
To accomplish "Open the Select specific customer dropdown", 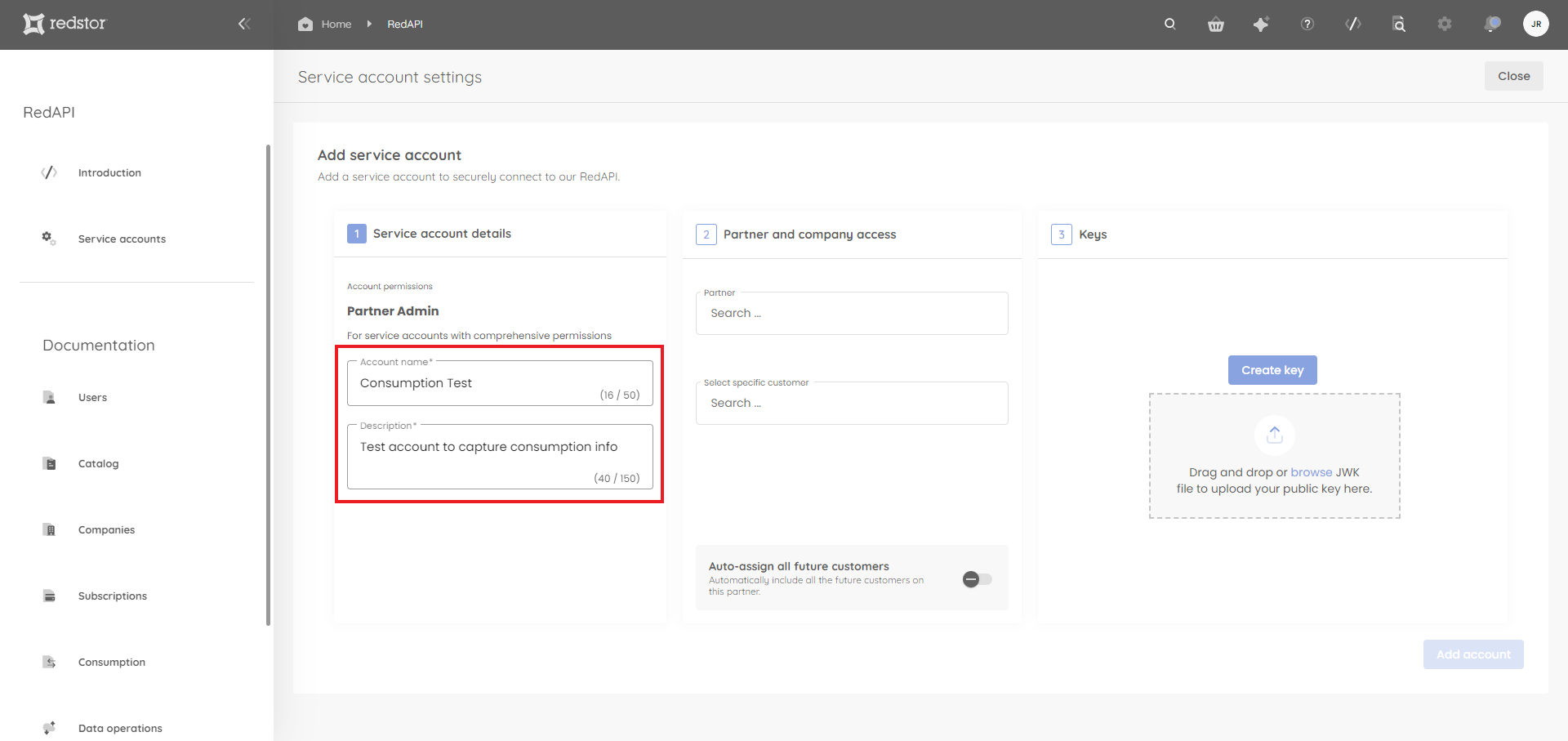I will 852,403.
